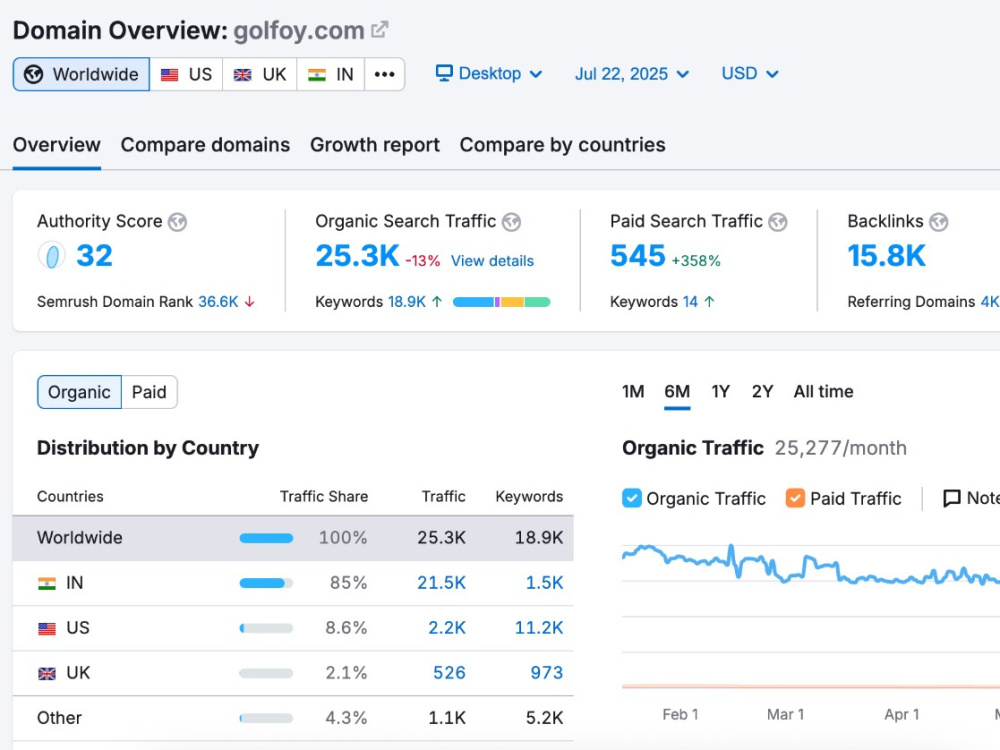Click the Notes speech bubble icon

(952, 498)
